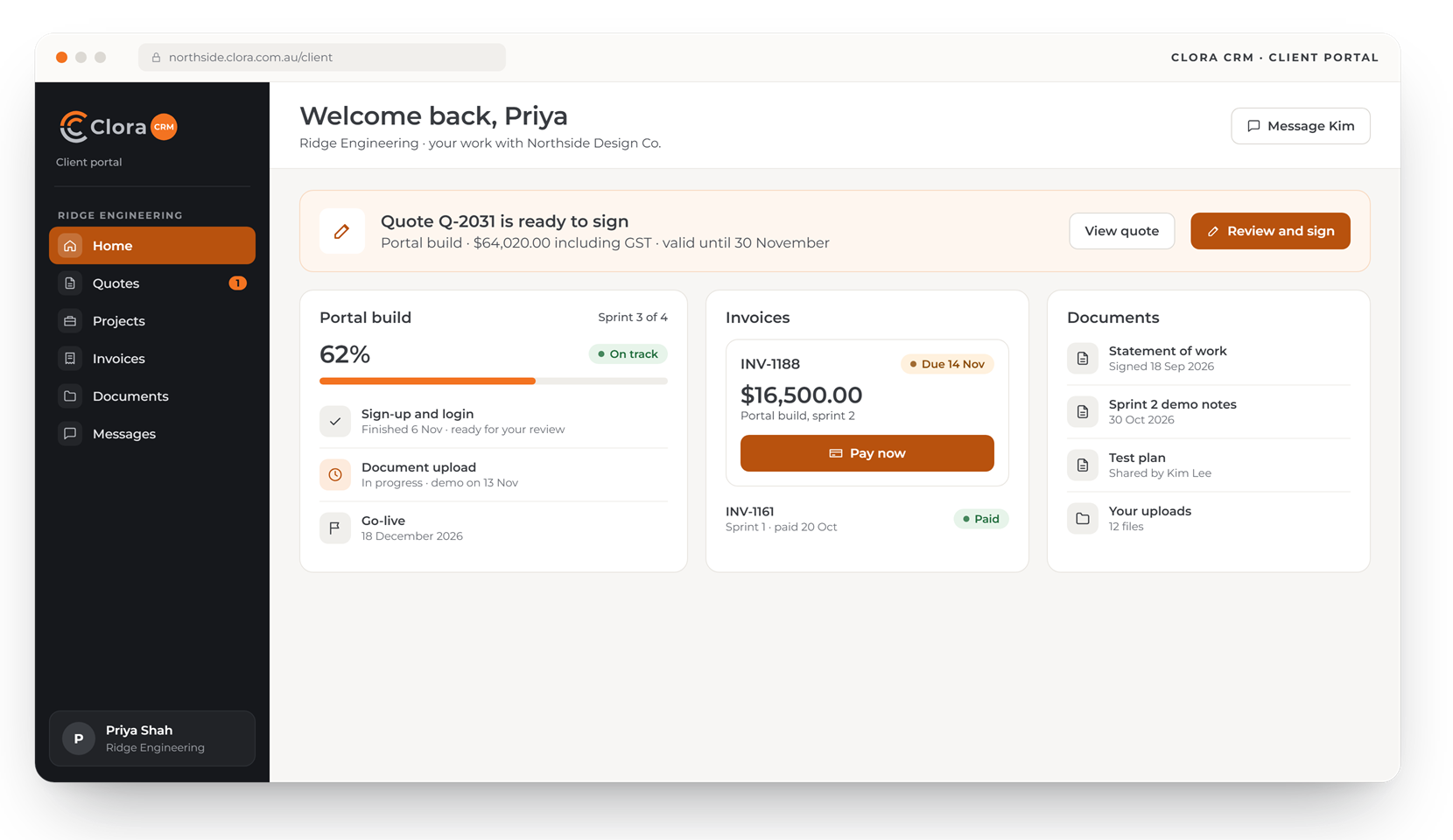
Task: Click the Message Kim button
Action: click(1301, 126)
